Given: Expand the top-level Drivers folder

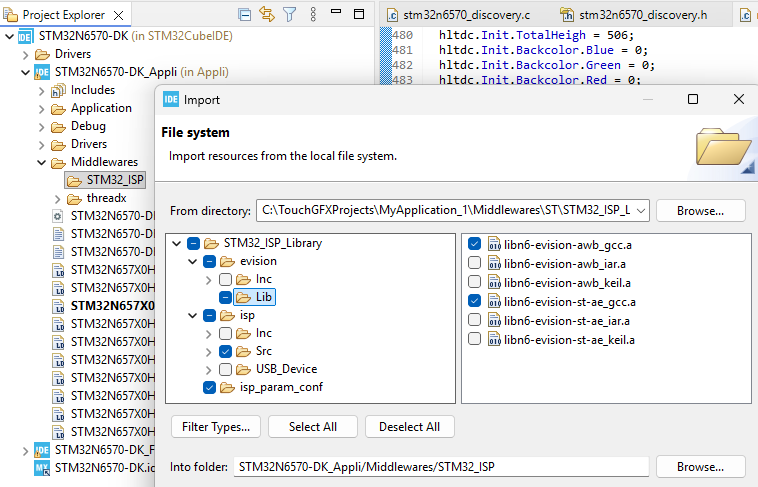Looking at the screenshot, I should pos(26,55).
